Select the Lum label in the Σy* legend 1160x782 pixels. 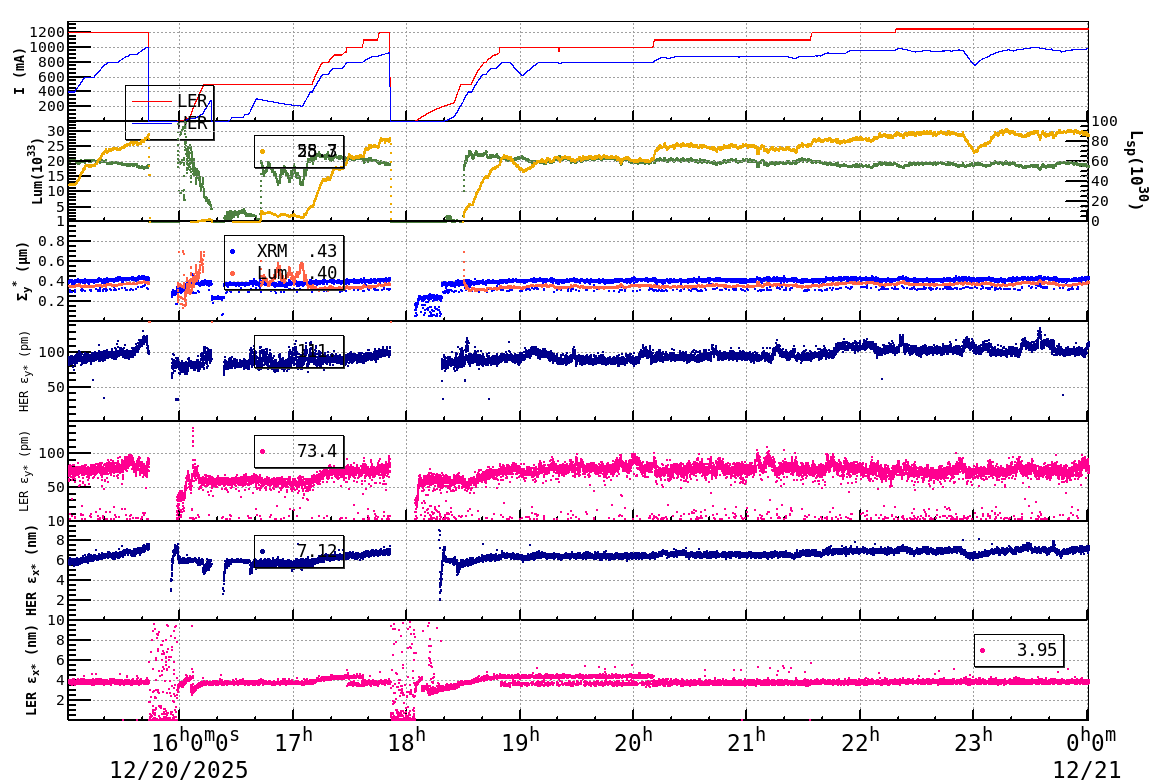(x=272, y=273)
